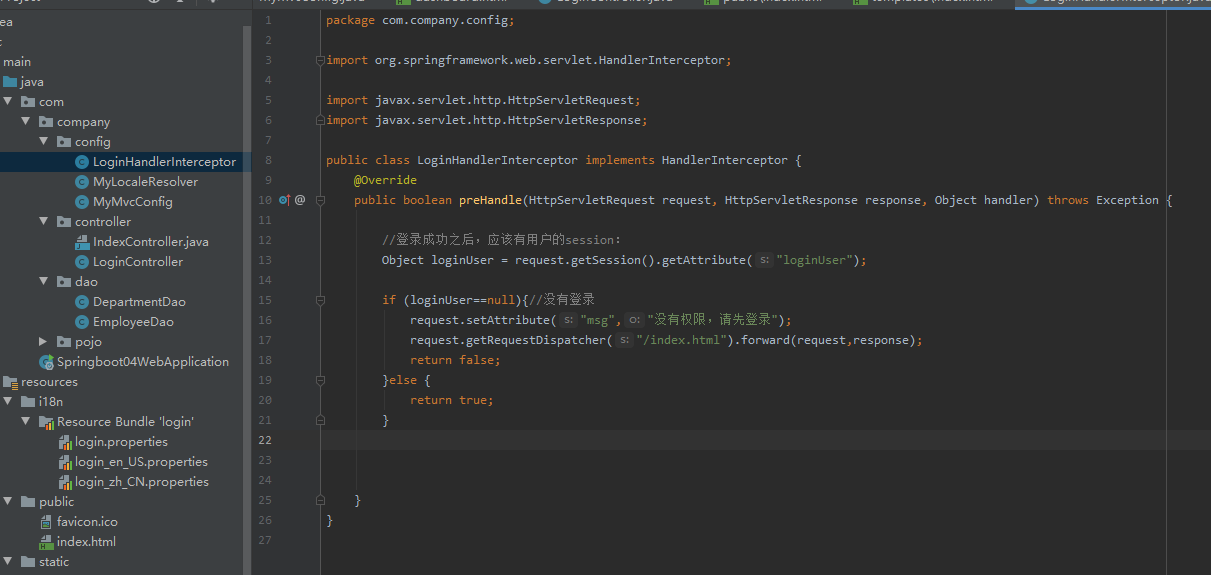Open the DepartmentDao class icon
1211x575 pixels.
82,302
